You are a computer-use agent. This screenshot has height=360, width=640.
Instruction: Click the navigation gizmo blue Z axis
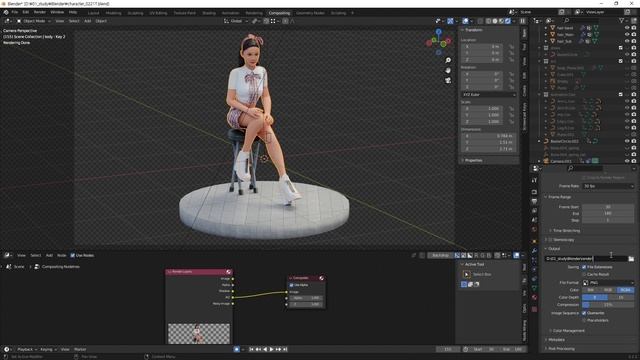439,31
